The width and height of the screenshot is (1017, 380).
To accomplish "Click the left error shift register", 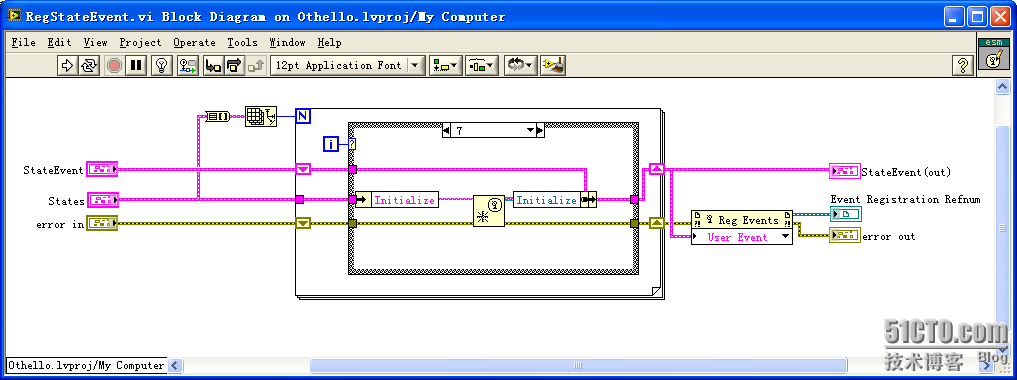I will coord(303,223).
